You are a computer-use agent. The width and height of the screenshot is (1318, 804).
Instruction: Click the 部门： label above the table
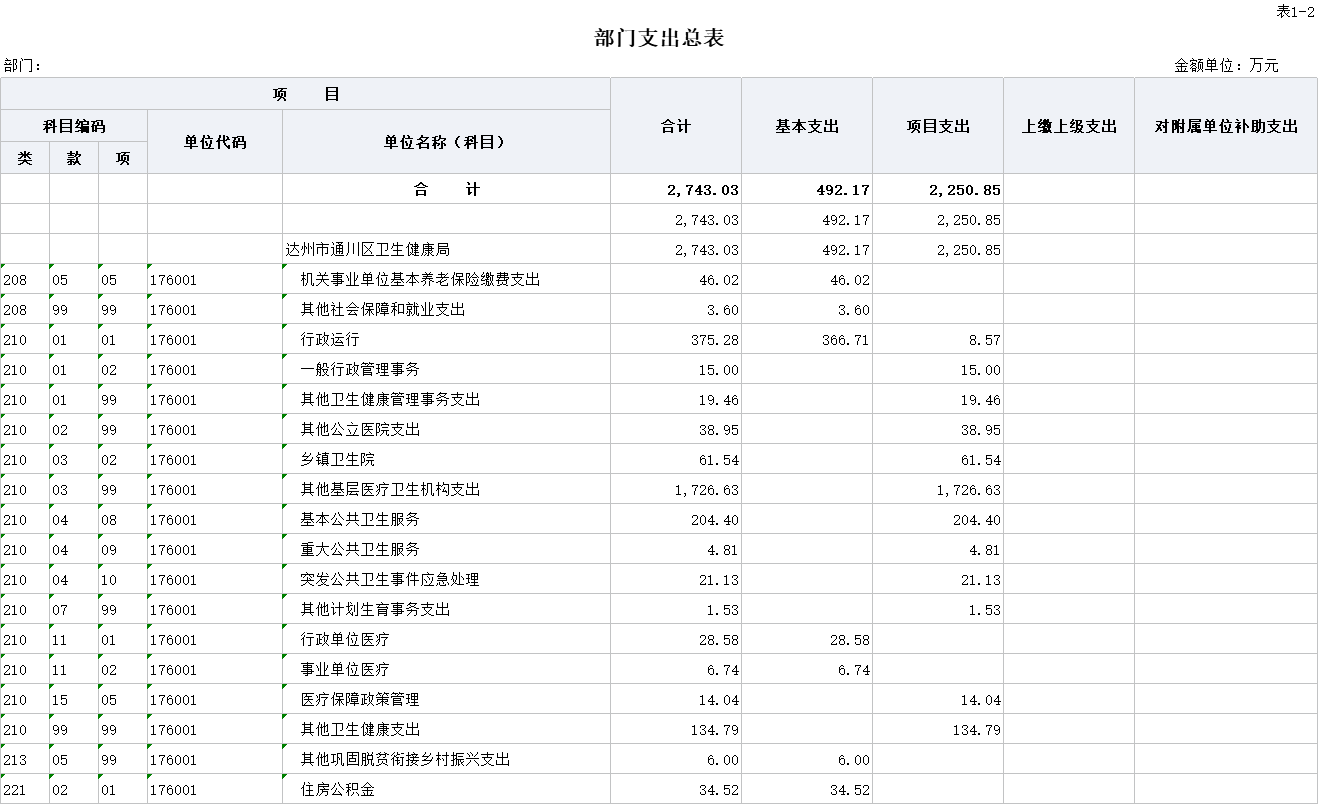point(22,66)
